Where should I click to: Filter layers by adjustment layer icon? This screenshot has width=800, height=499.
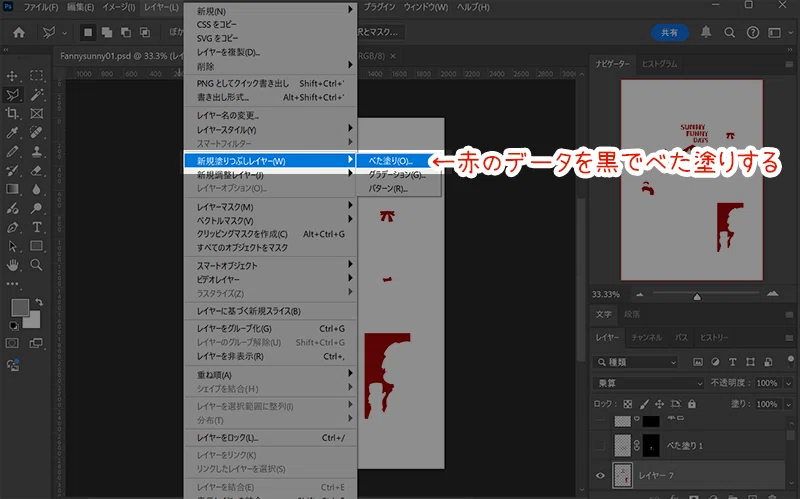coord(715,362)
